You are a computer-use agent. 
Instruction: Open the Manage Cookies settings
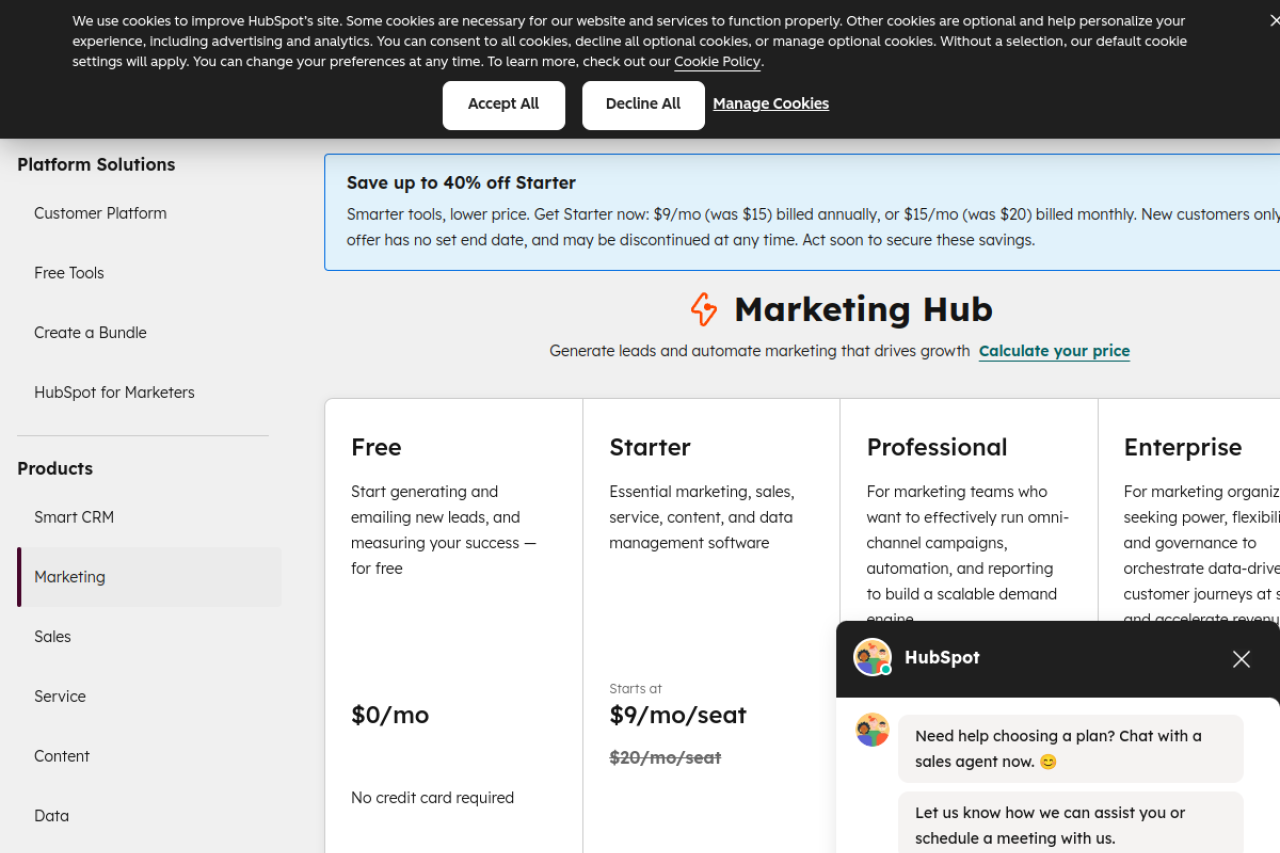point(770,103)
